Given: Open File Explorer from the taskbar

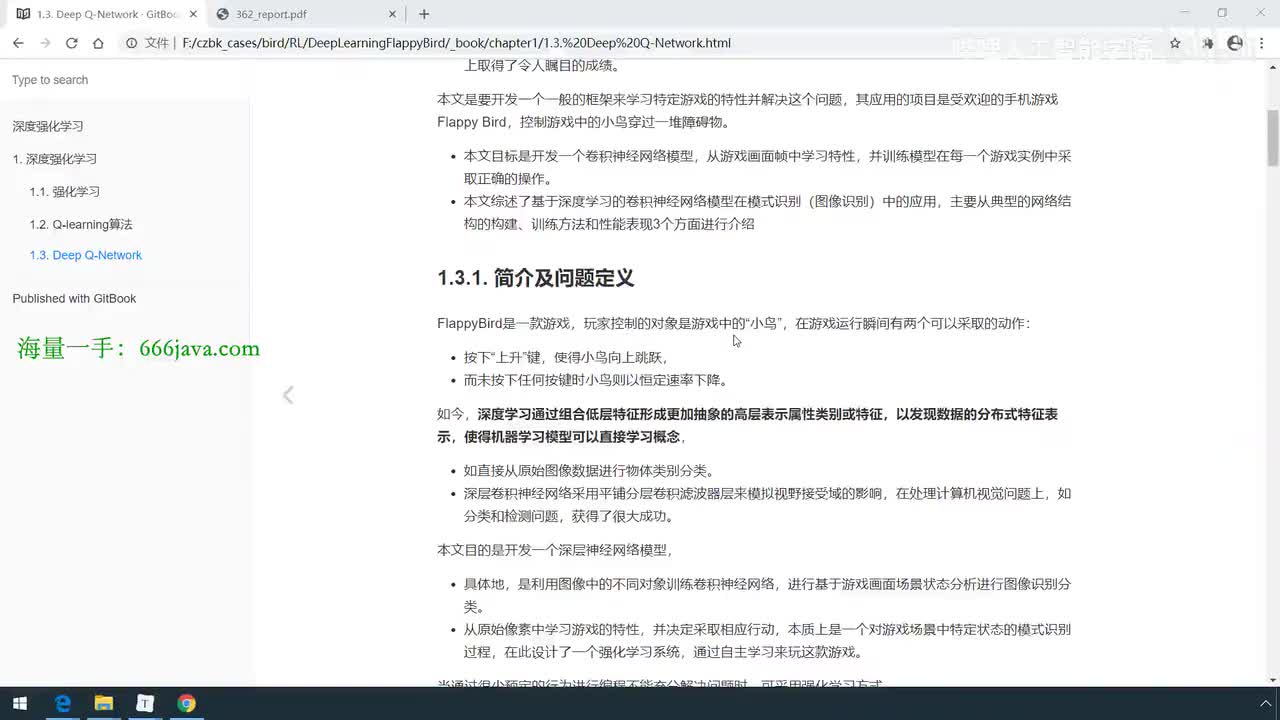Looking at the screenshot, I should (x=103, y=703).
